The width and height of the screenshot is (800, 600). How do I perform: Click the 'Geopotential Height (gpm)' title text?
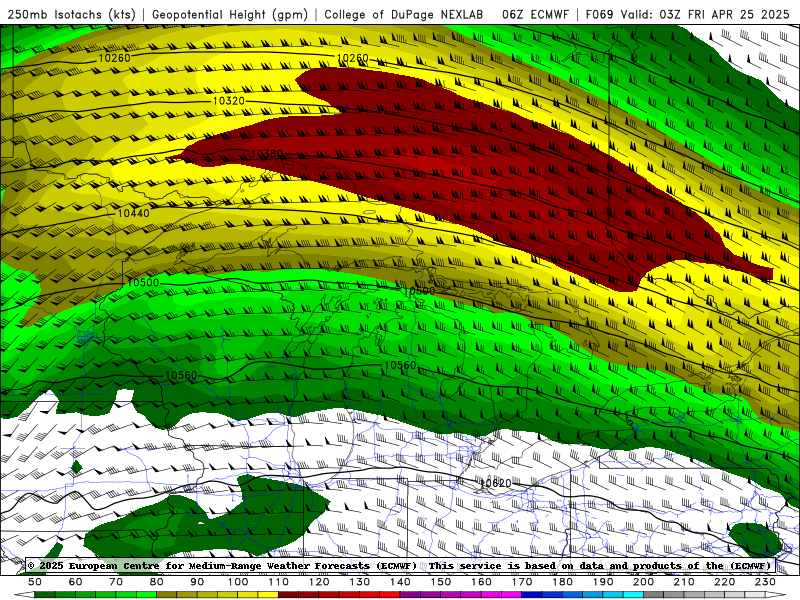click(230, 14)
